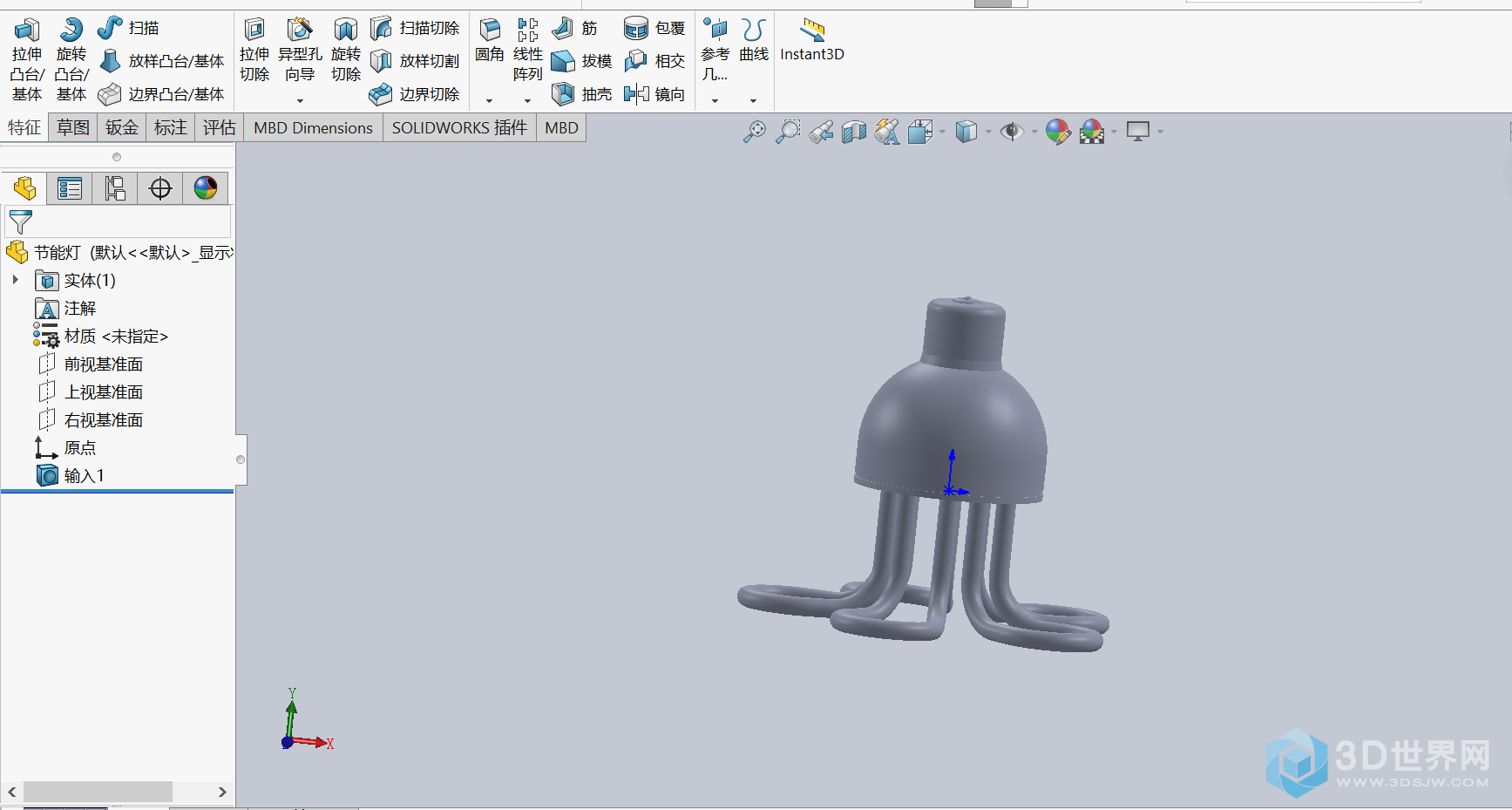Click the View Settings monitor icon
This screenshot has width=1512, height=810.
[x=1138, y=132]
